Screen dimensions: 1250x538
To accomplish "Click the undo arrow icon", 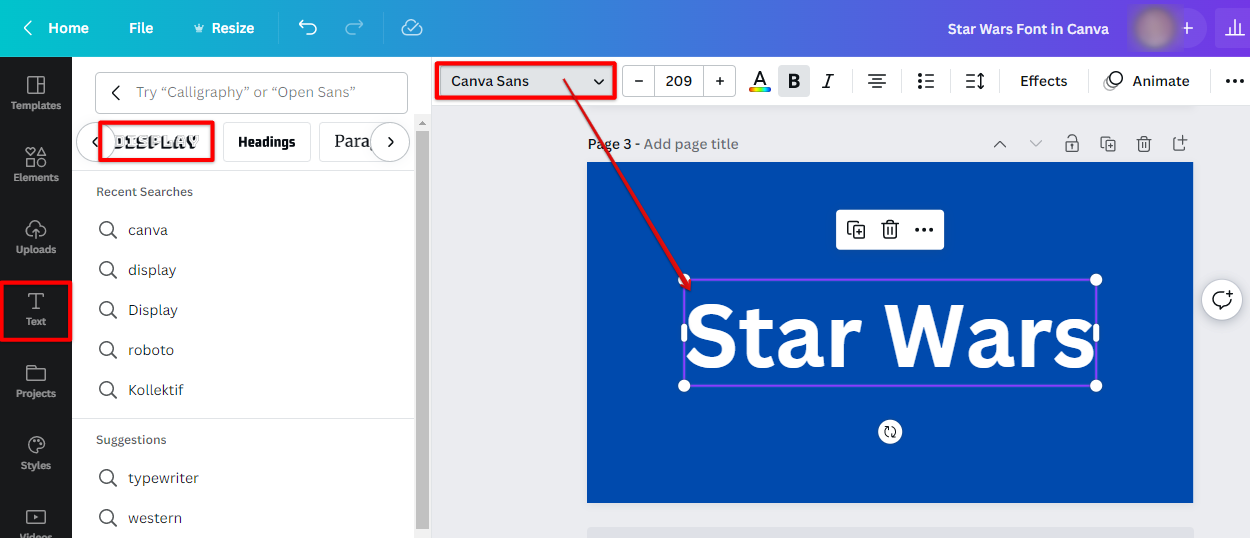I will (308, 28).
